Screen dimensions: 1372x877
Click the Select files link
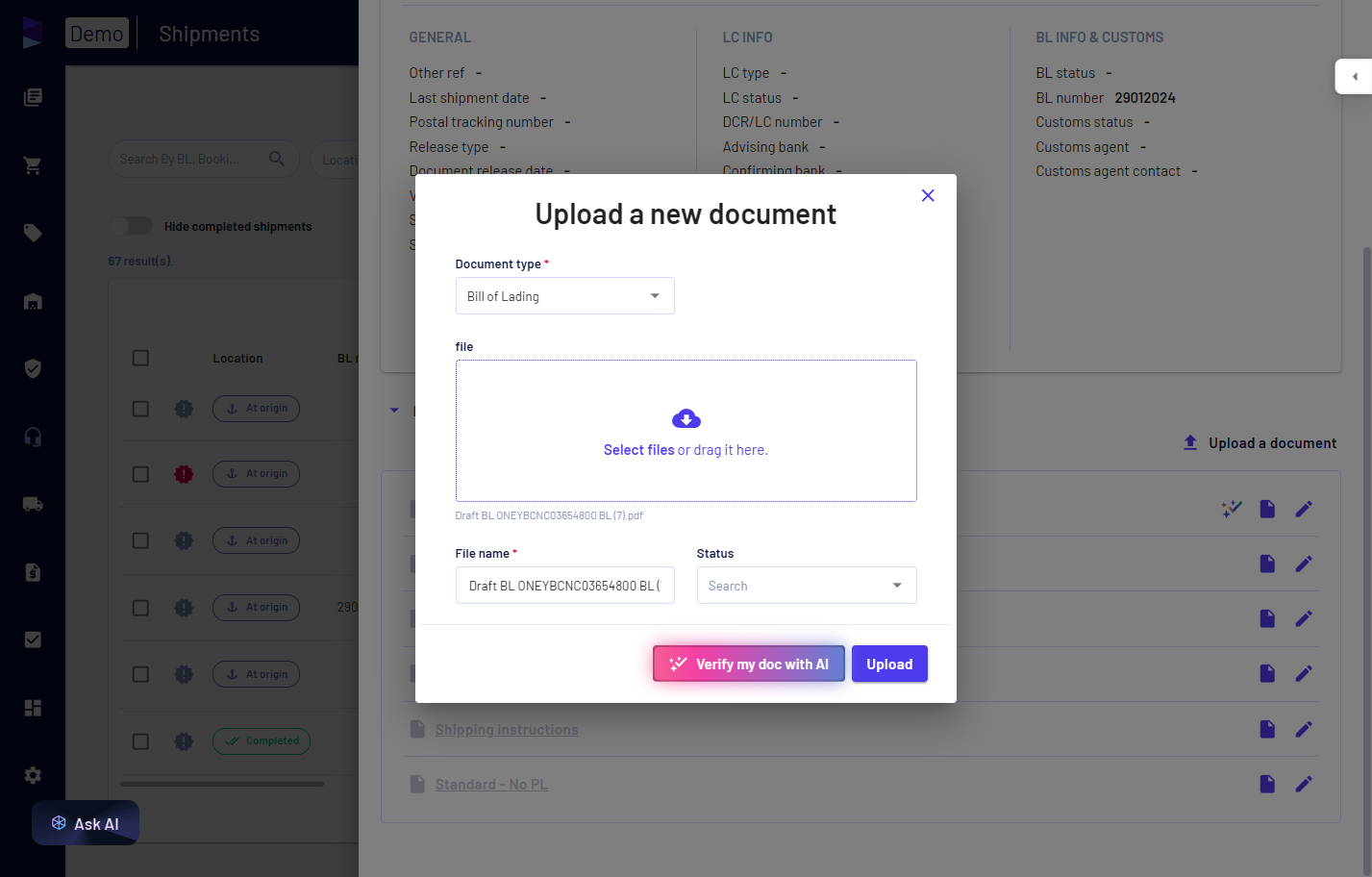(x=639, y=450)
